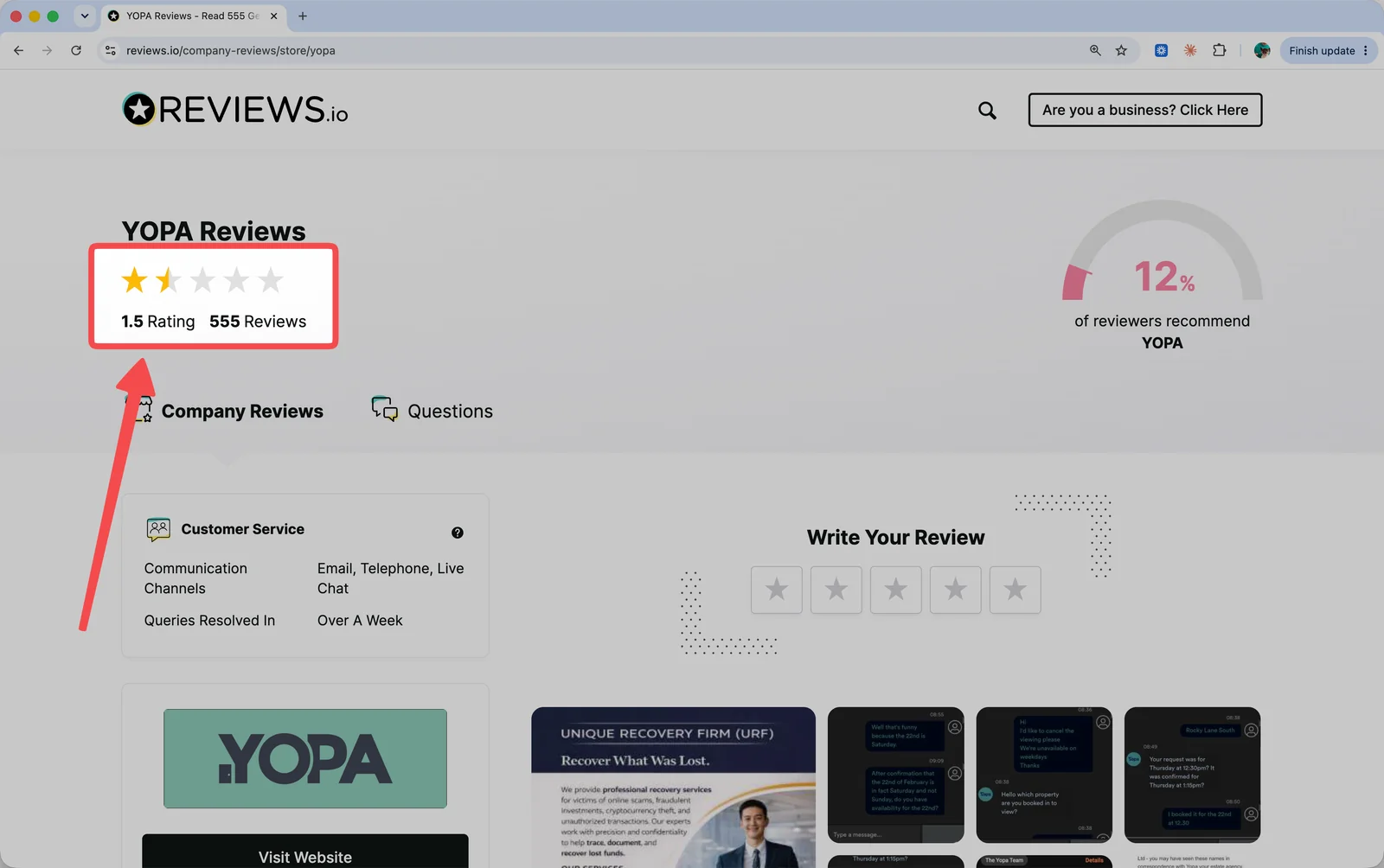Image resolution: width=1384 pixels, height=868 pixels.
Task: Open the Unique Recovery Firm image
Action: pyautogui.click(x=673, y=788)
